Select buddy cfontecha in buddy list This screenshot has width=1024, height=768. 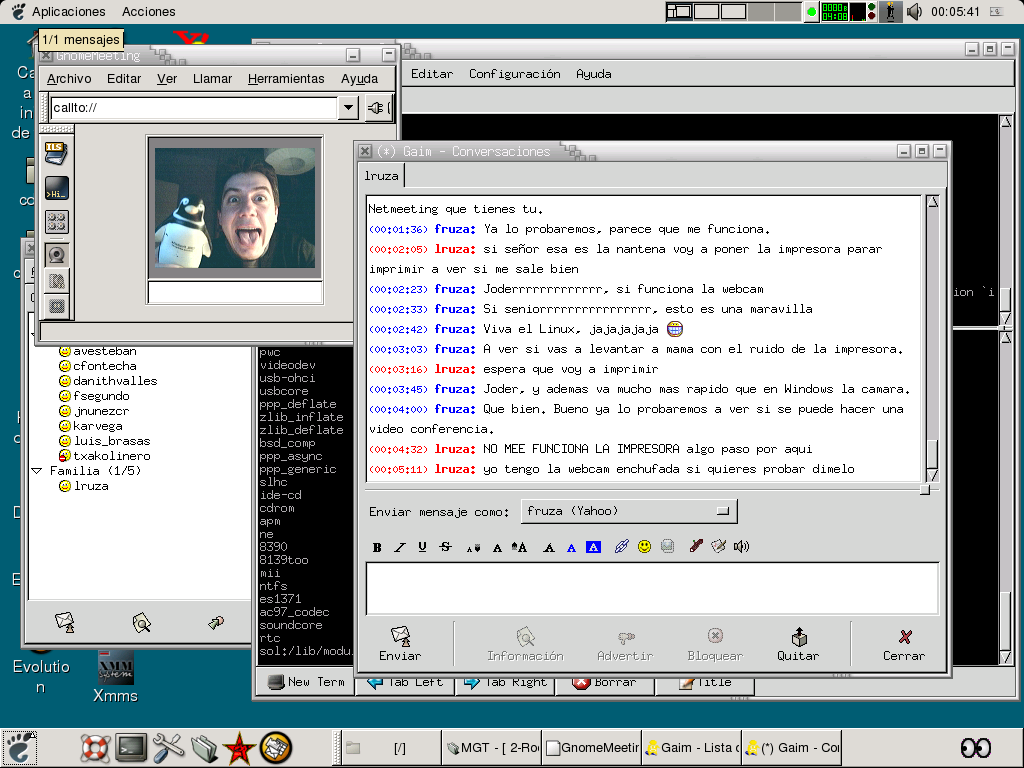click(104, 366)
